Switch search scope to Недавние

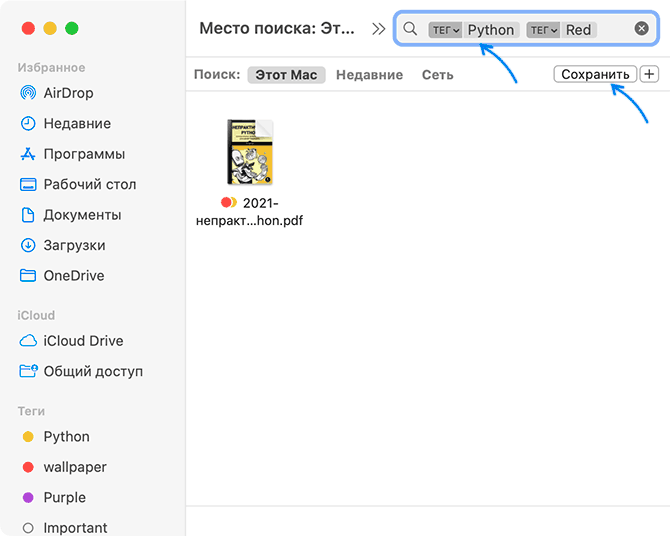[x=369, y=75]
